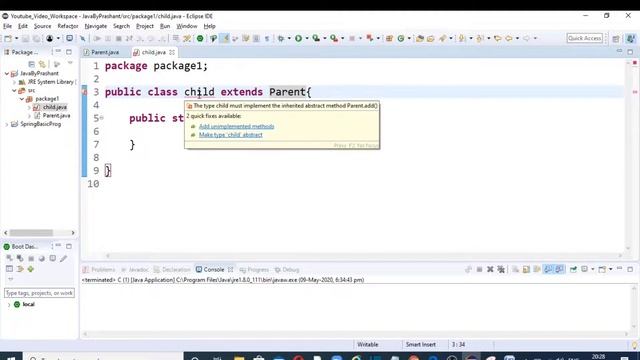Click the Quick Access search field
The image size is (640, 360).
pyautogui.click(x=584, y=38)
